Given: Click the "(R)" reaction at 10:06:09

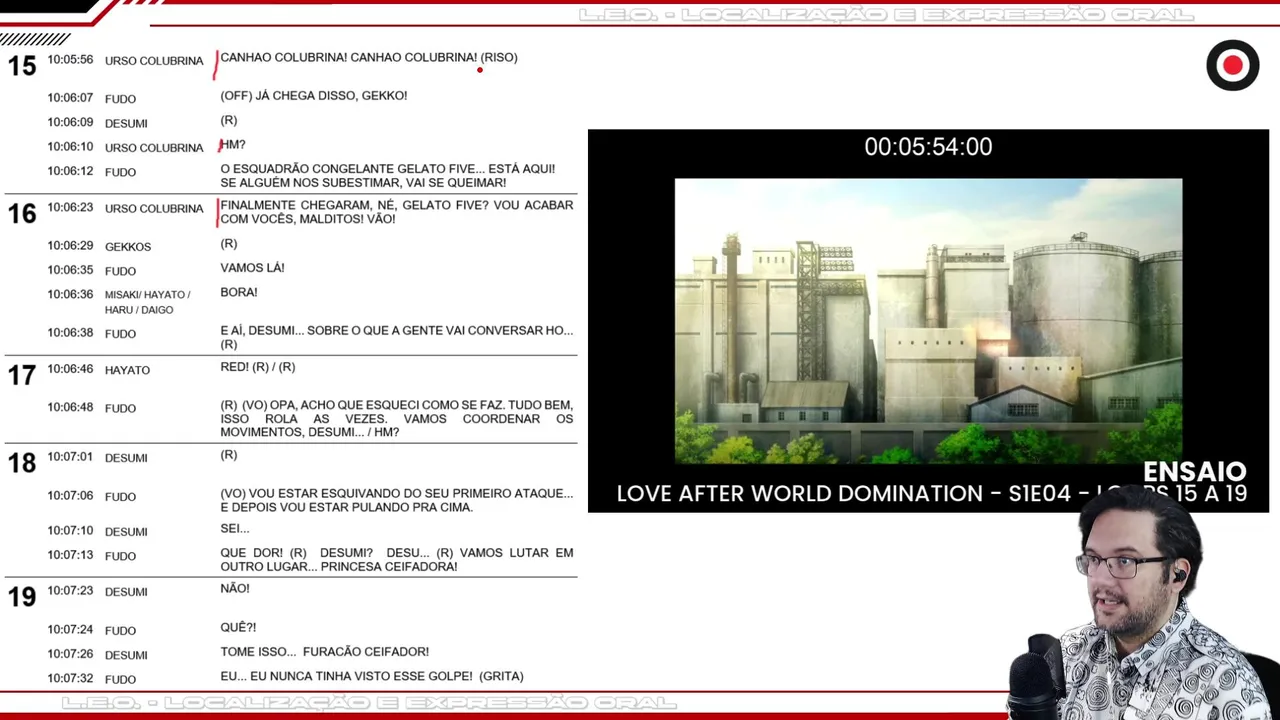Looking at the screenshot, I should point(229,121).
